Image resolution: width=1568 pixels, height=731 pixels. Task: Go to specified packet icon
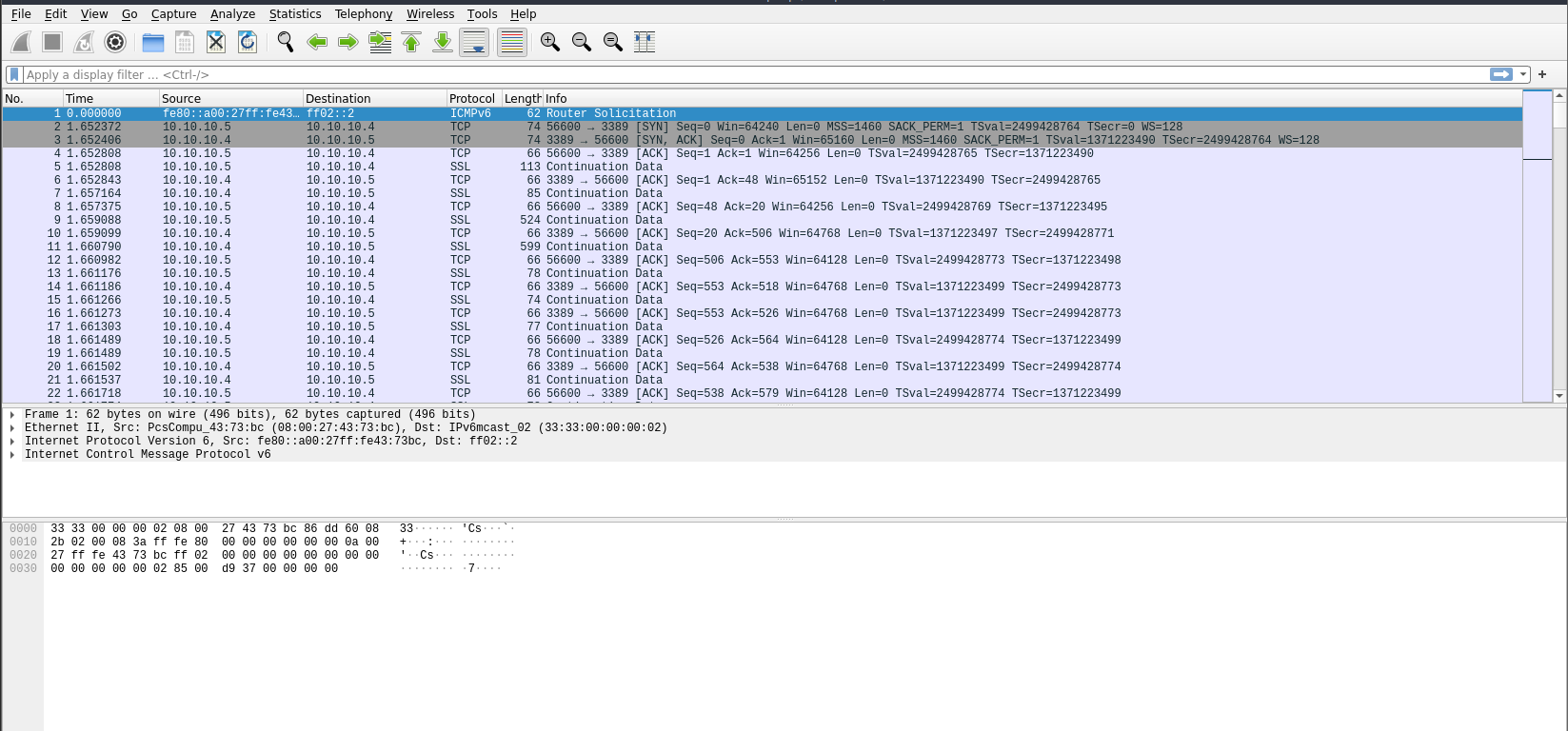(380, 42)
